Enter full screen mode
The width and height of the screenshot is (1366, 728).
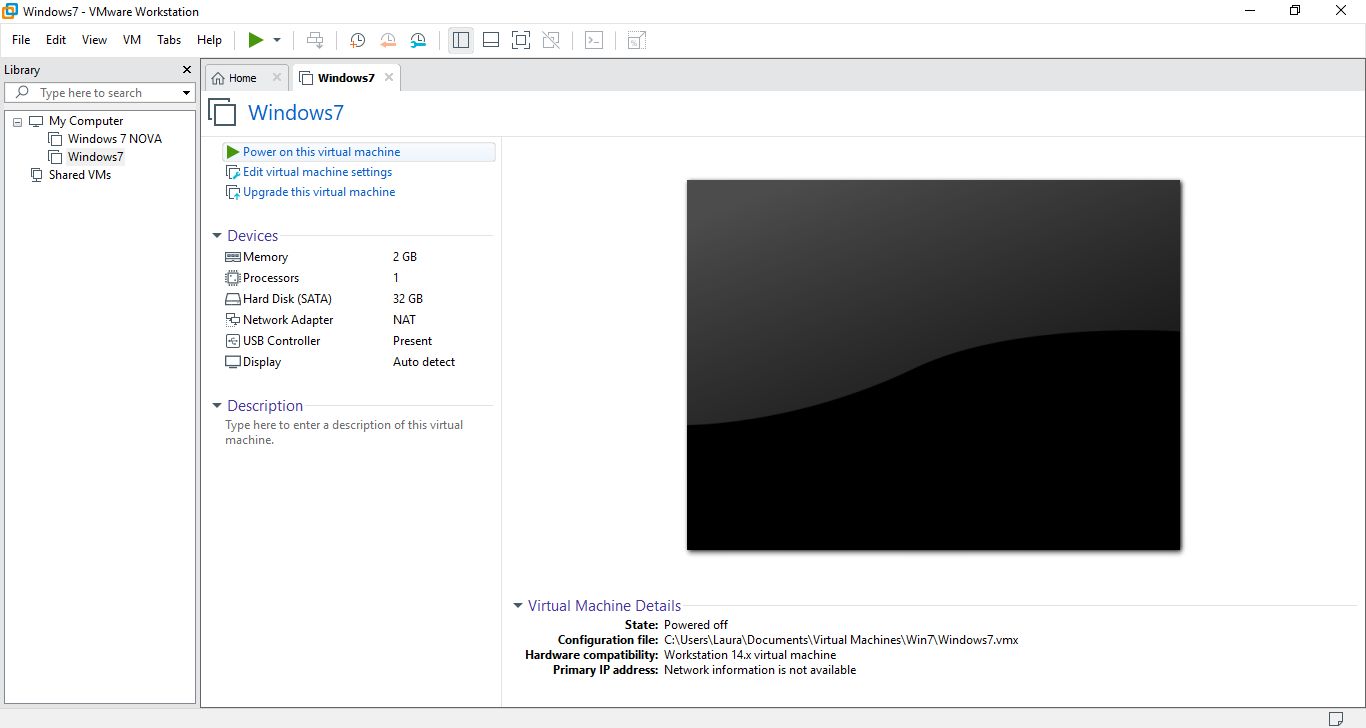[x=521, y=40]
